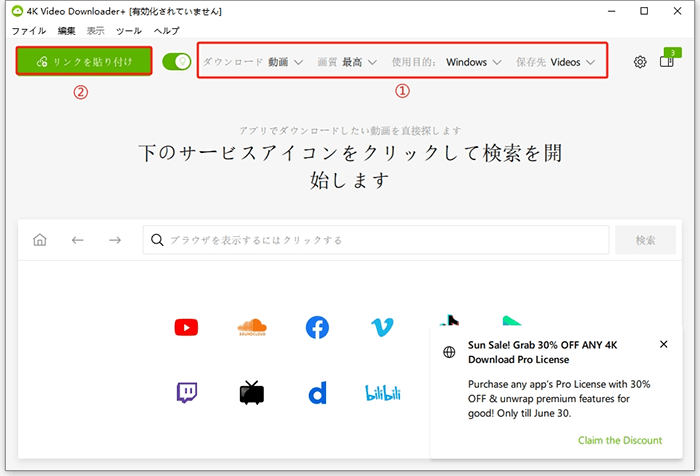
Task: Open the SoundCloud service icon
Action: (x=252, y=327)
